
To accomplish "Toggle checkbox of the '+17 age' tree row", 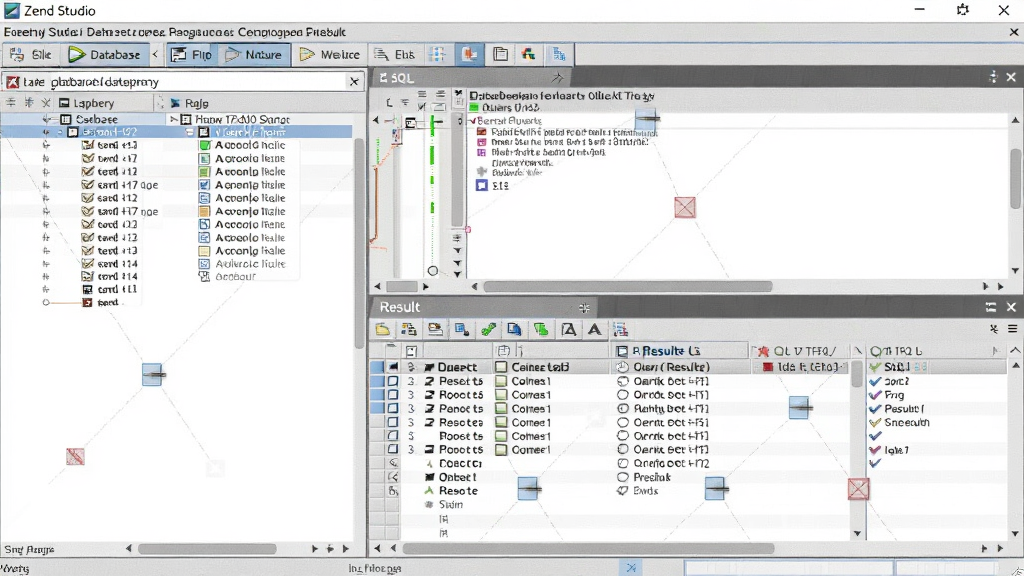I will 88,185.
